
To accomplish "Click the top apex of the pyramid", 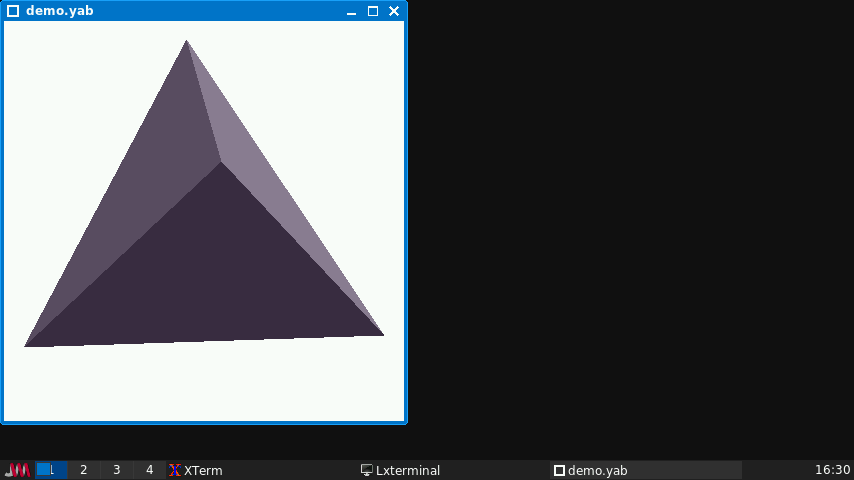I will coord(186,42).
